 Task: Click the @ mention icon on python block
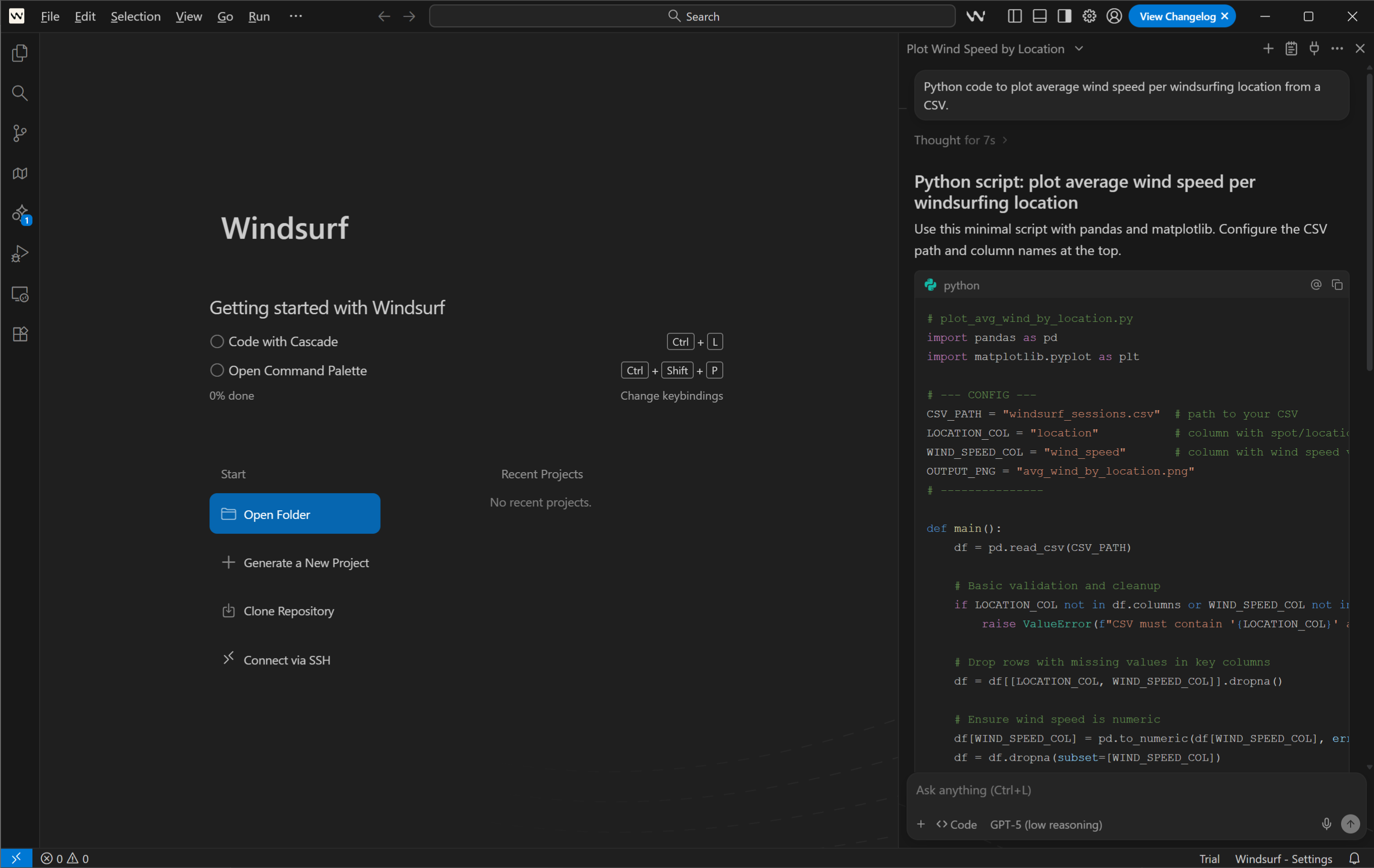[x=1316, y=285]
